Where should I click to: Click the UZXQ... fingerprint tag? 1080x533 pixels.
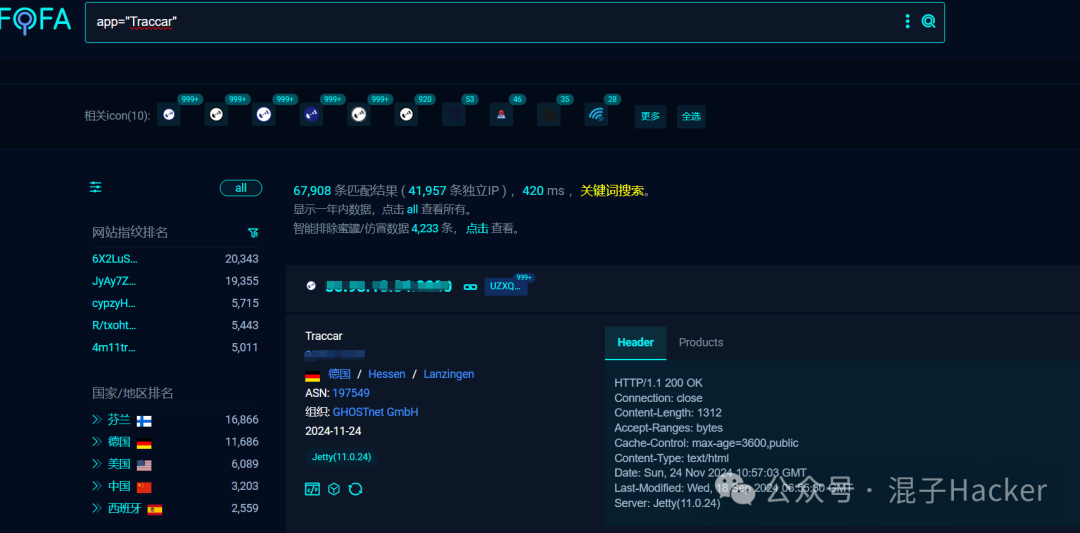(506, 286)
